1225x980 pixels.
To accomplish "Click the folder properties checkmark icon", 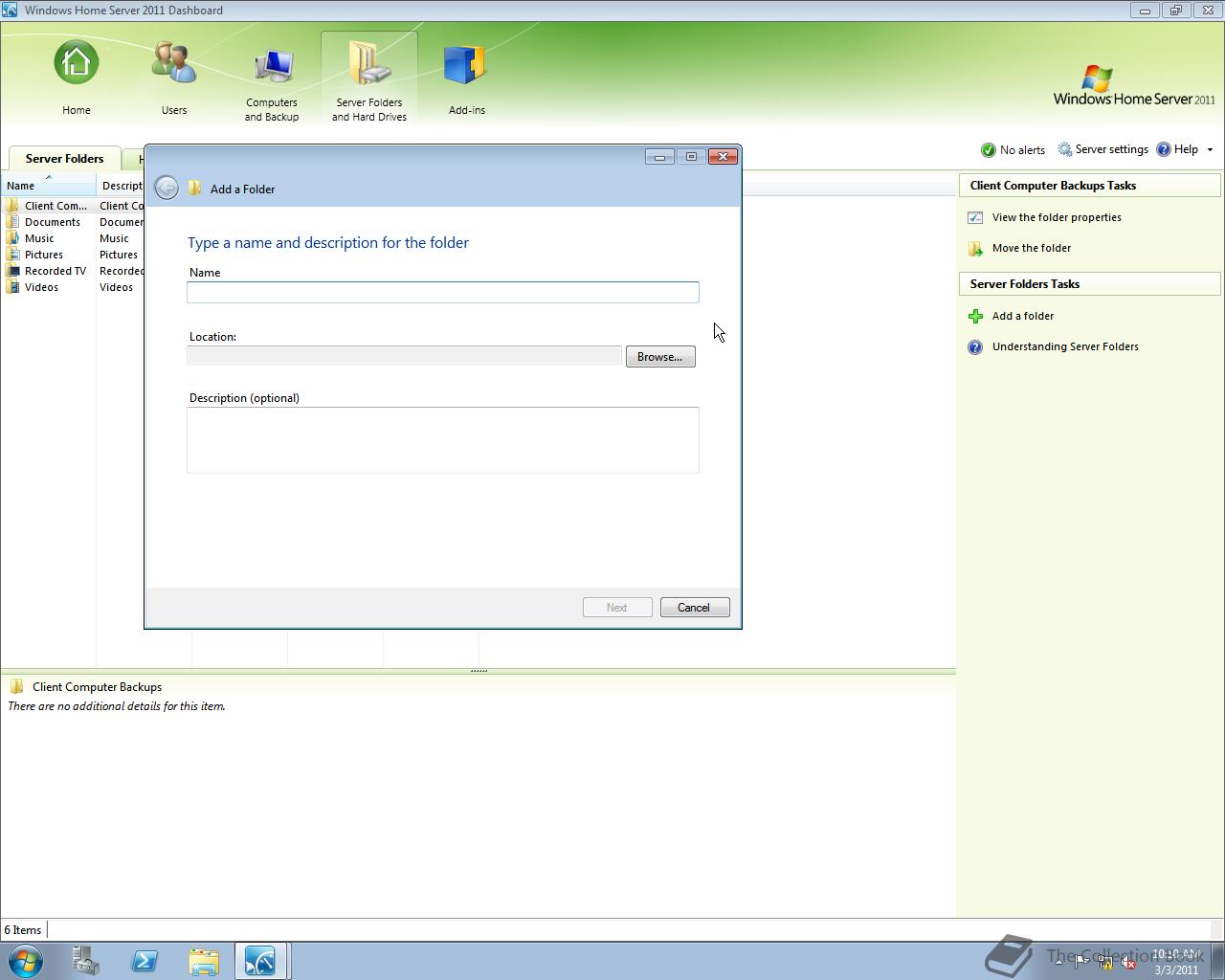I will click(x=975, y=218).
